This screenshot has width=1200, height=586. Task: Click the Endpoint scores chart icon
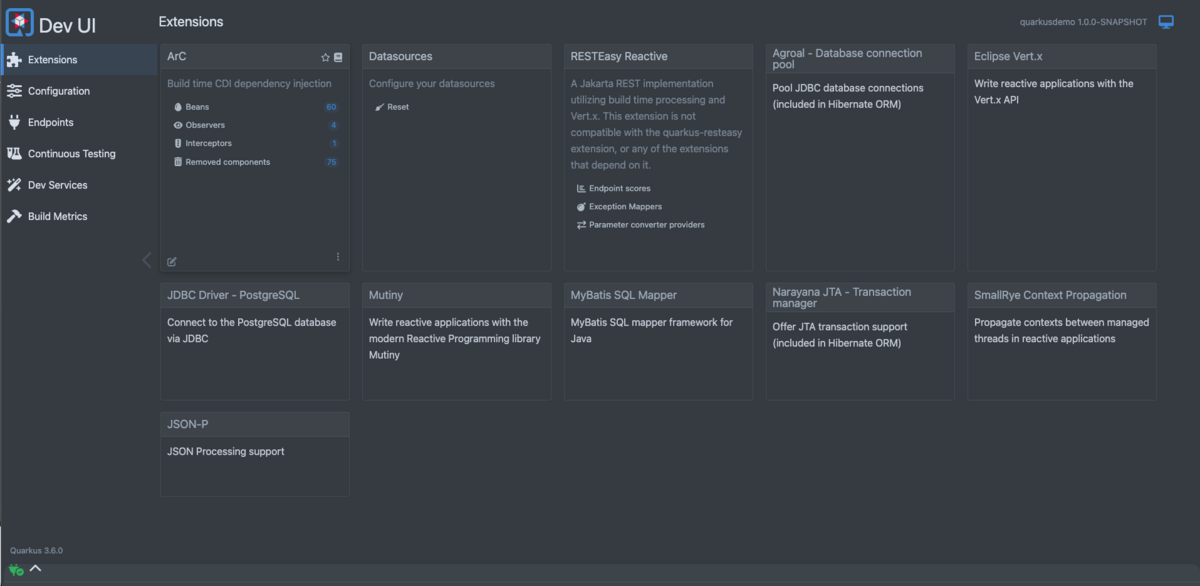coord(581,188)
